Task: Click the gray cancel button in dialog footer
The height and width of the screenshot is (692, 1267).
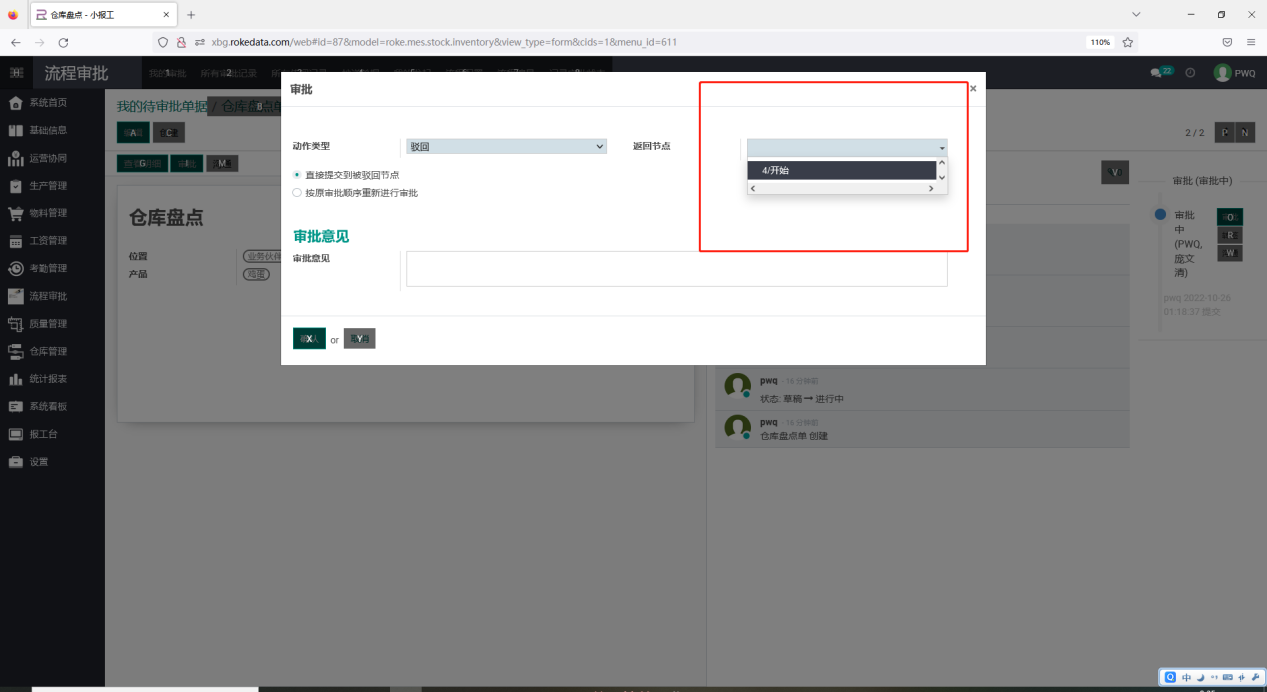Action: 359,339
